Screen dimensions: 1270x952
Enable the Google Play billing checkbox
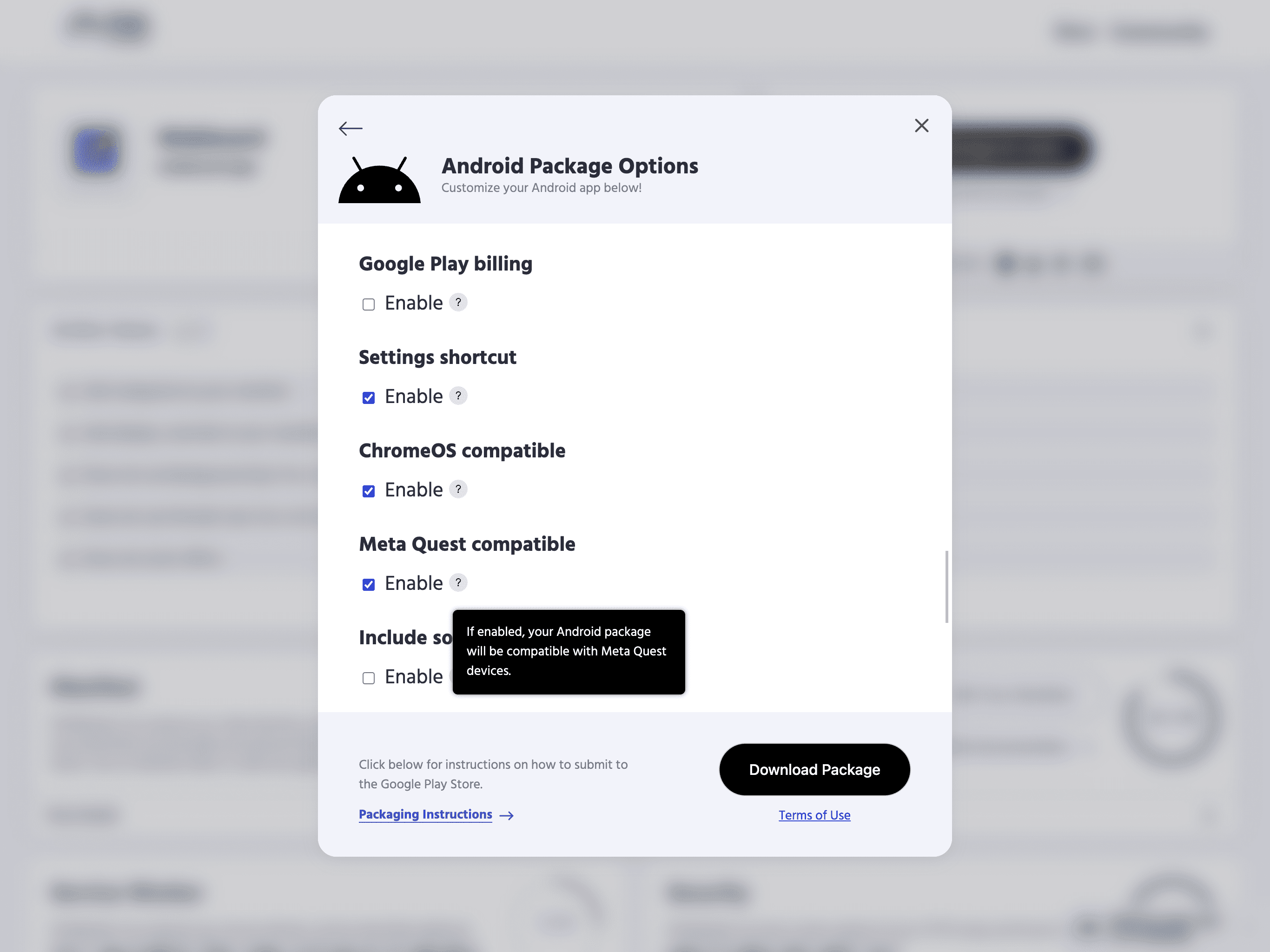click(369, 304)
